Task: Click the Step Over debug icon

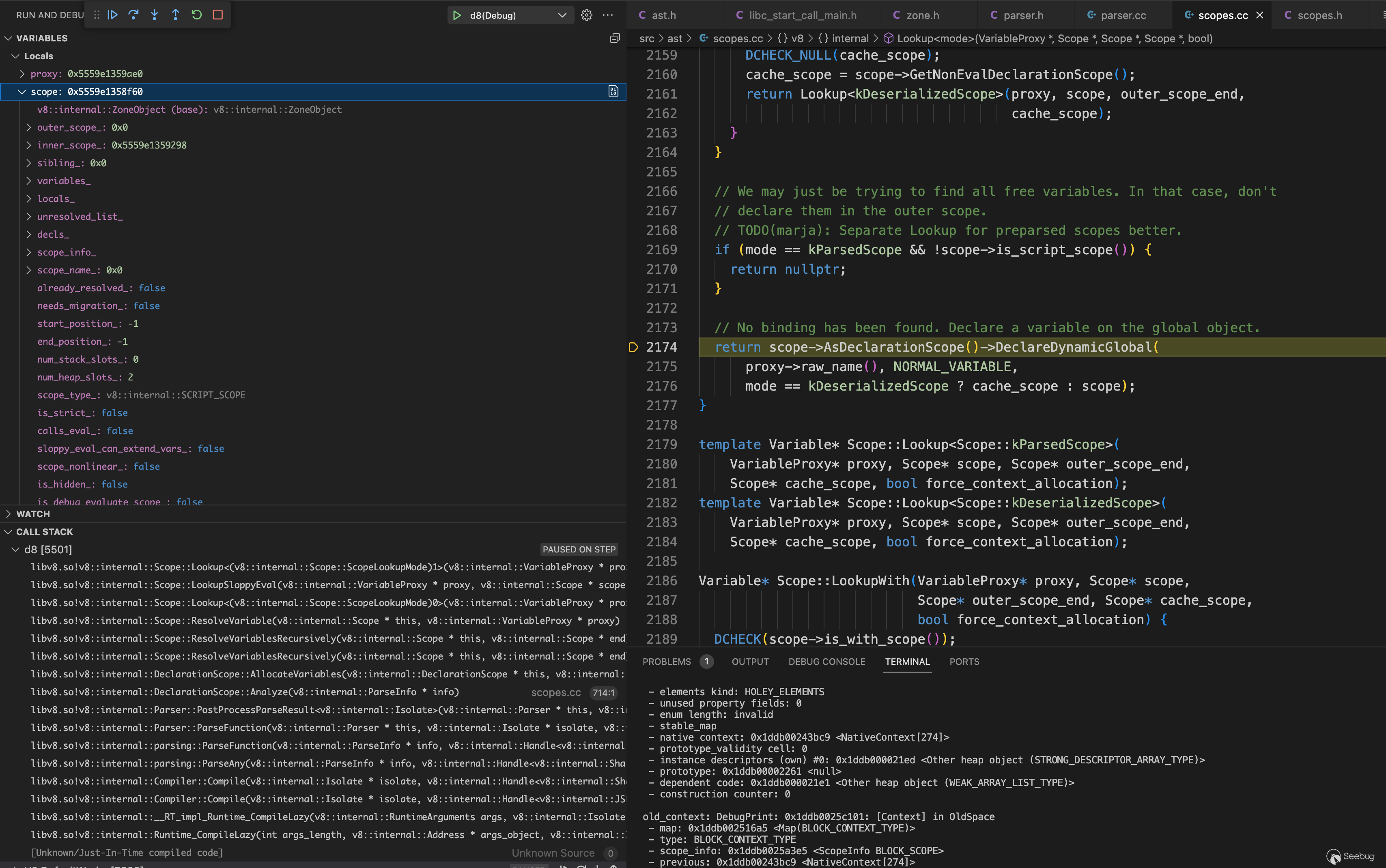Action: click(134, 15)
